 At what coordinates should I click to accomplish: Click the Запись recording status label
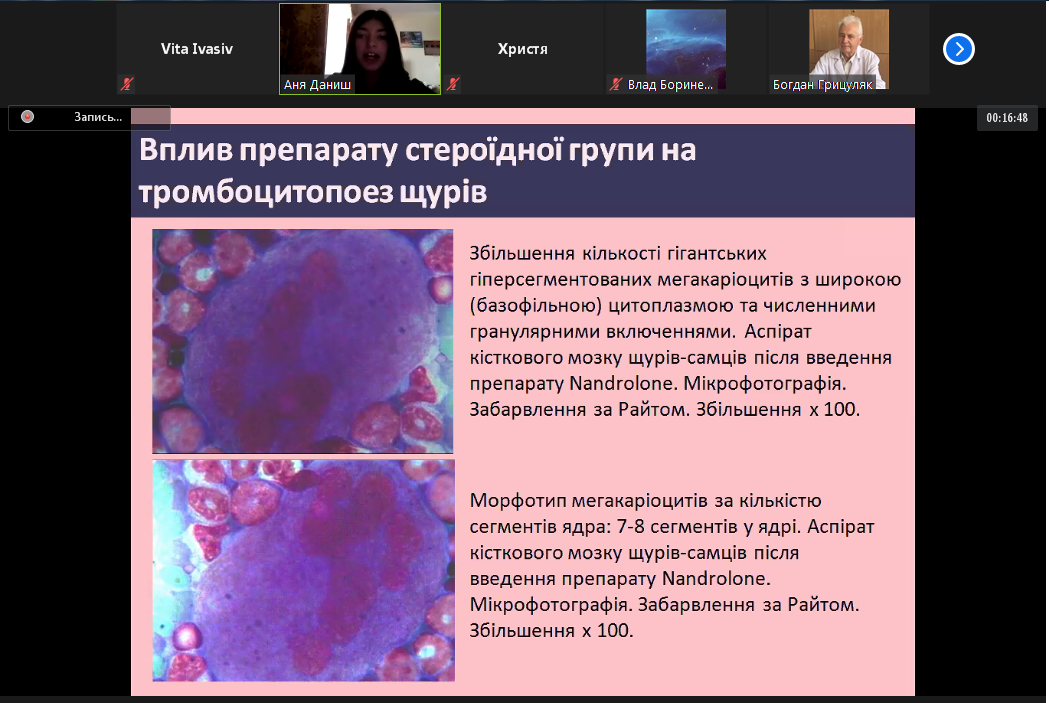98,118
